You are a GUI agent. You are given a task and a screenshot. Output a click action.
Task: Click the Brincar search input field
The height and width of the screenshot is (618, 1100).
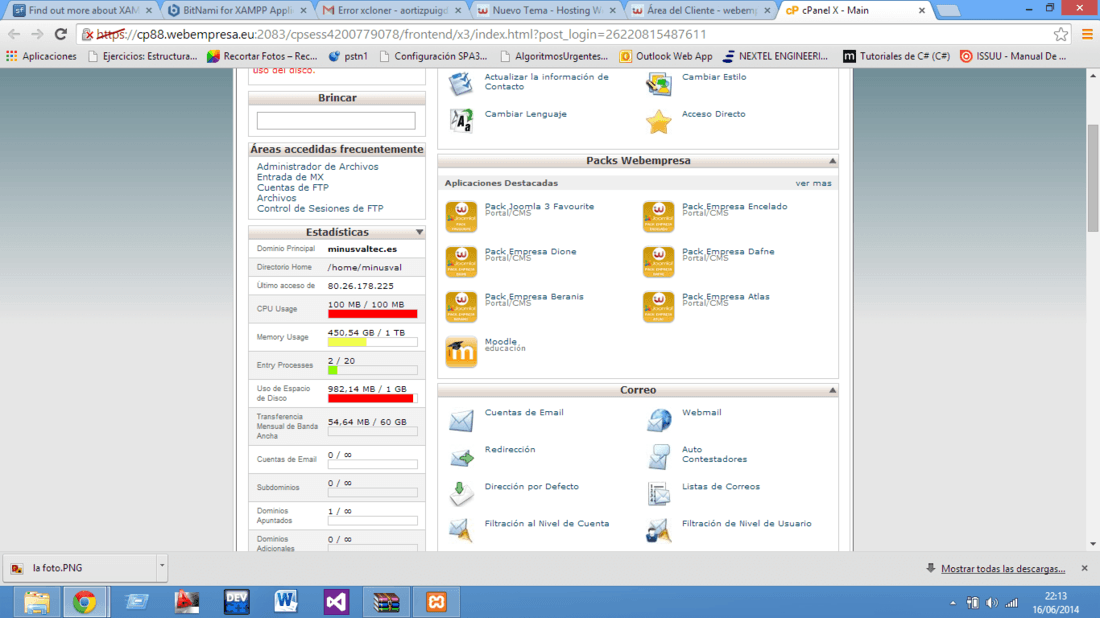336,121
